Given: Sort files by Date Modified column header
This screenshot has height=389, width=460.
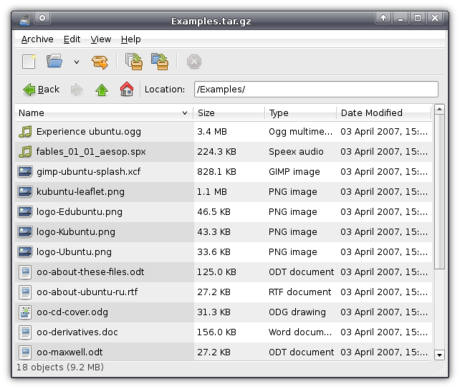Looking at the screenshot, I should tap(384, 113).
